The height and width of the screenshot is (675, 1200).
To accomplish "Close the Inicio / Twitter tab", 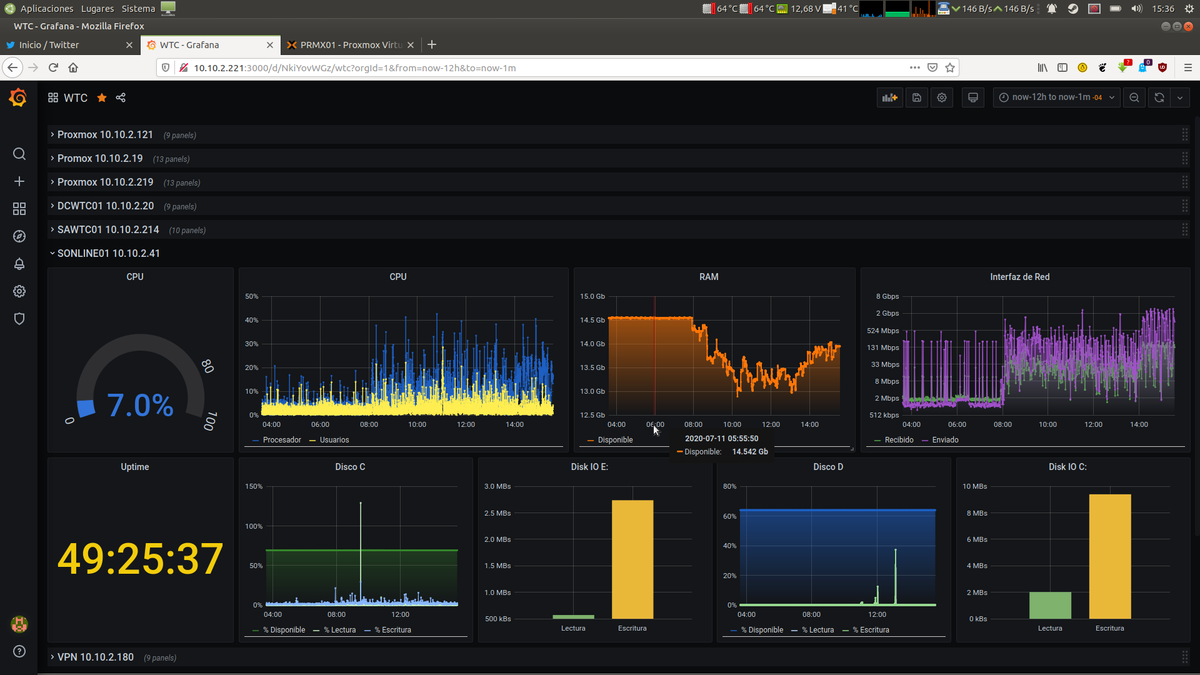I will 129,45.
